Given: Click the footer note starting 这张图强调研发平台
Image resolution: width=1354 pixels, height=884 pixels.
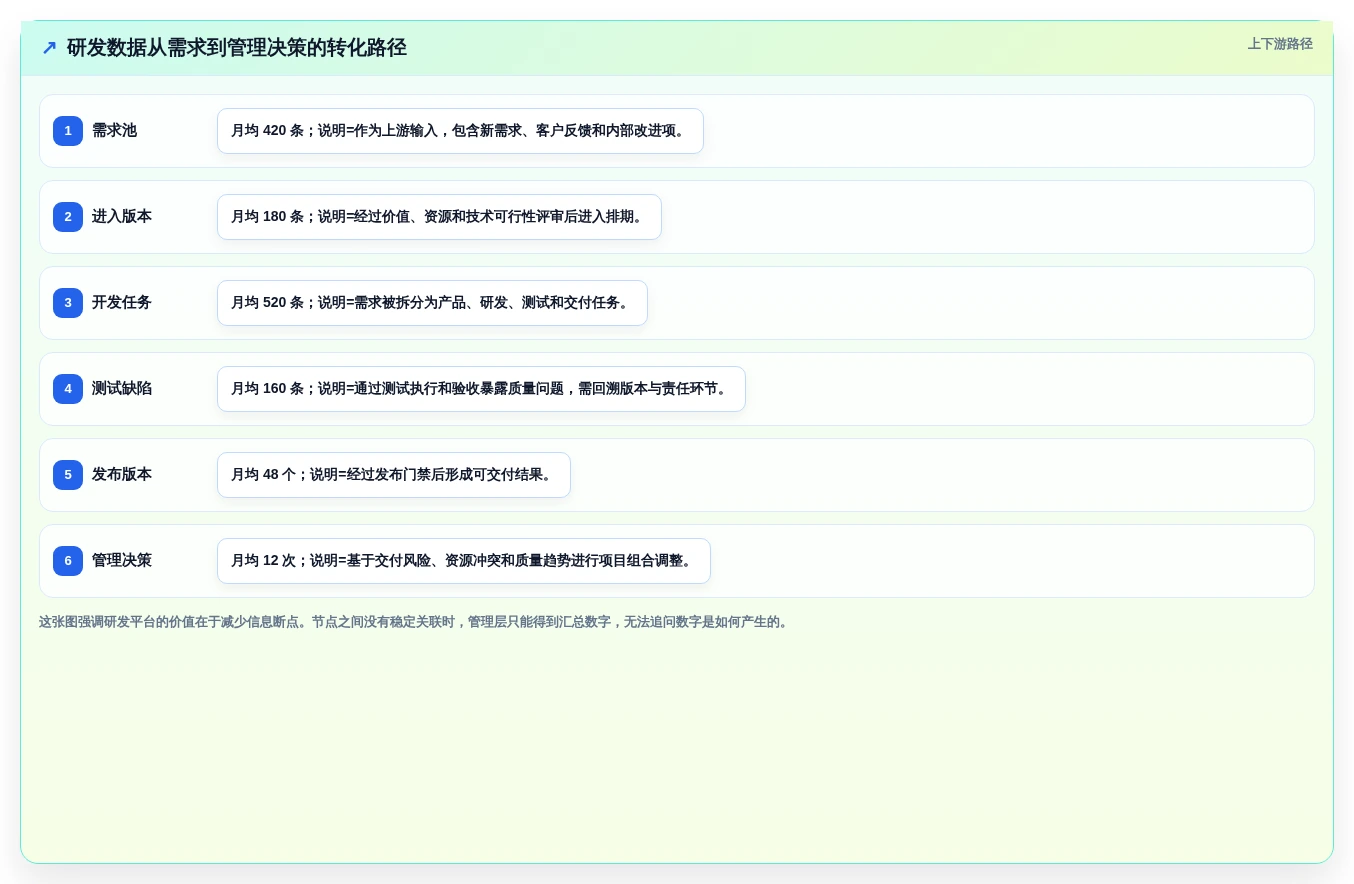Looking at the screenshot, I should tap(415, 622).
